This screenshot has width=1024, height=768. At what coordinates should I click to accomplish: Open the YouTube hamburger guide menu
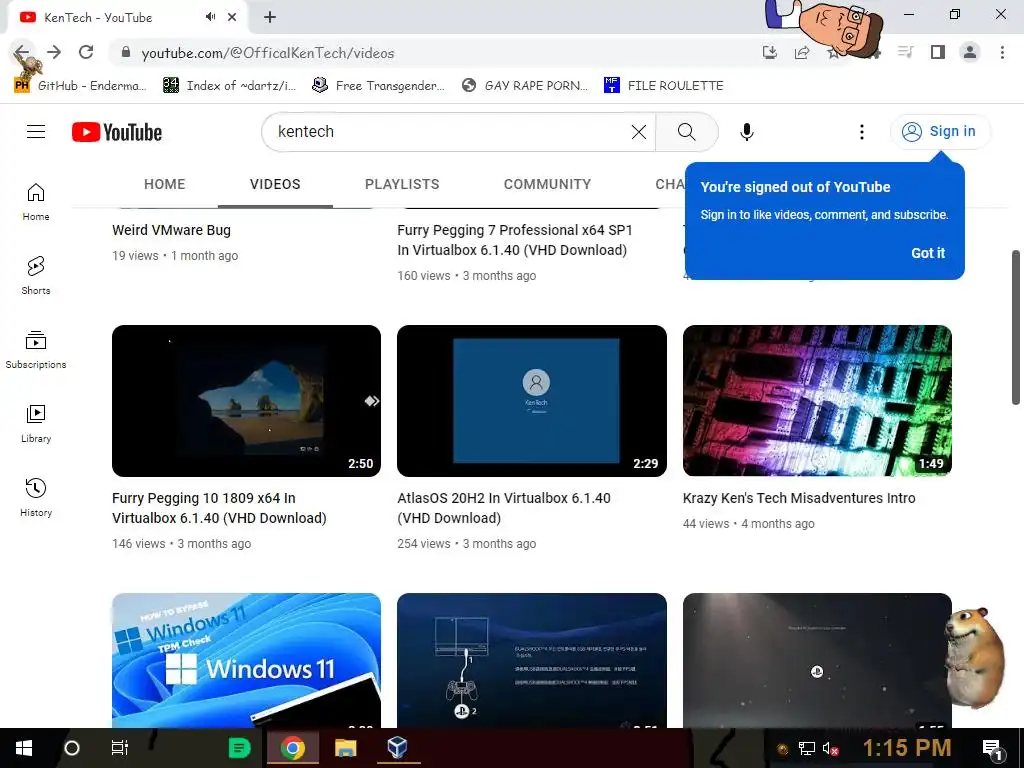point(36,132)
